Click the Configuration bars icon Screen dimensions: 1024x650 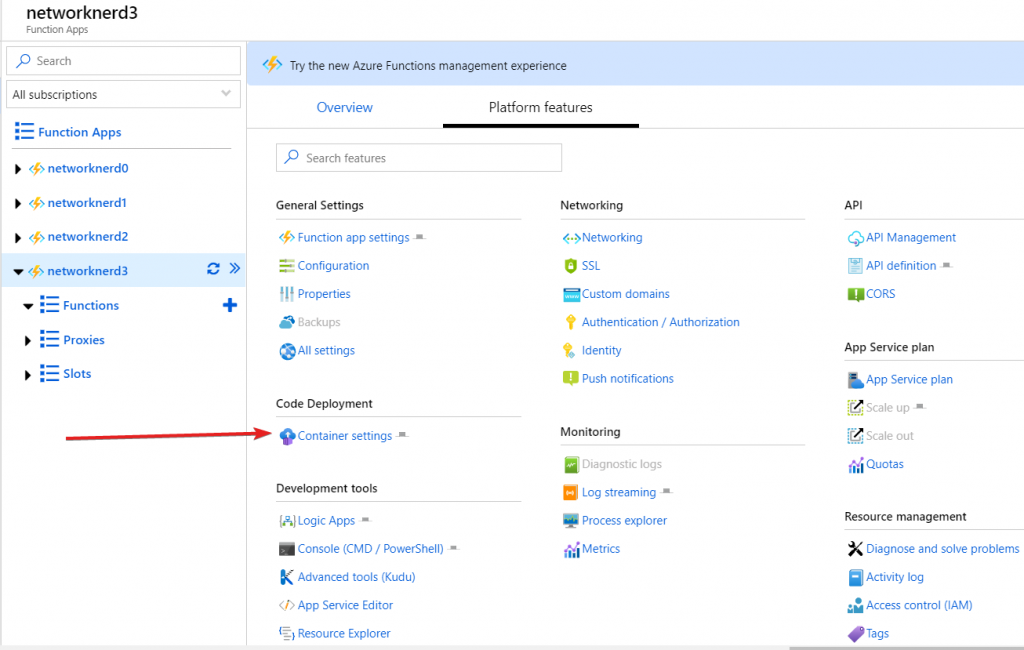tap(287, 266)
